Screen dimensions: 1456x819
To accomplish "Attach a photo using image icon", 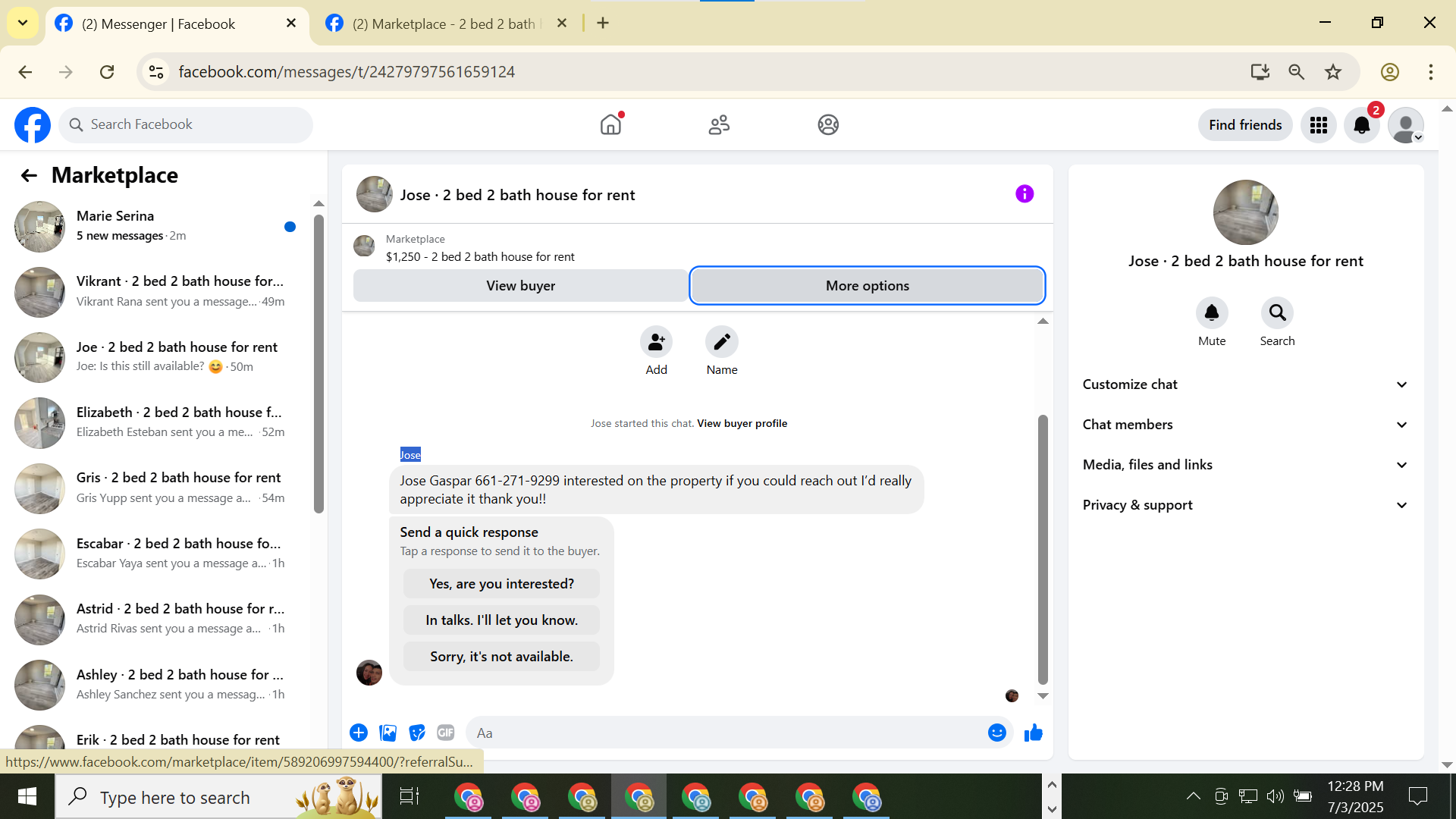I will (388, 733).
